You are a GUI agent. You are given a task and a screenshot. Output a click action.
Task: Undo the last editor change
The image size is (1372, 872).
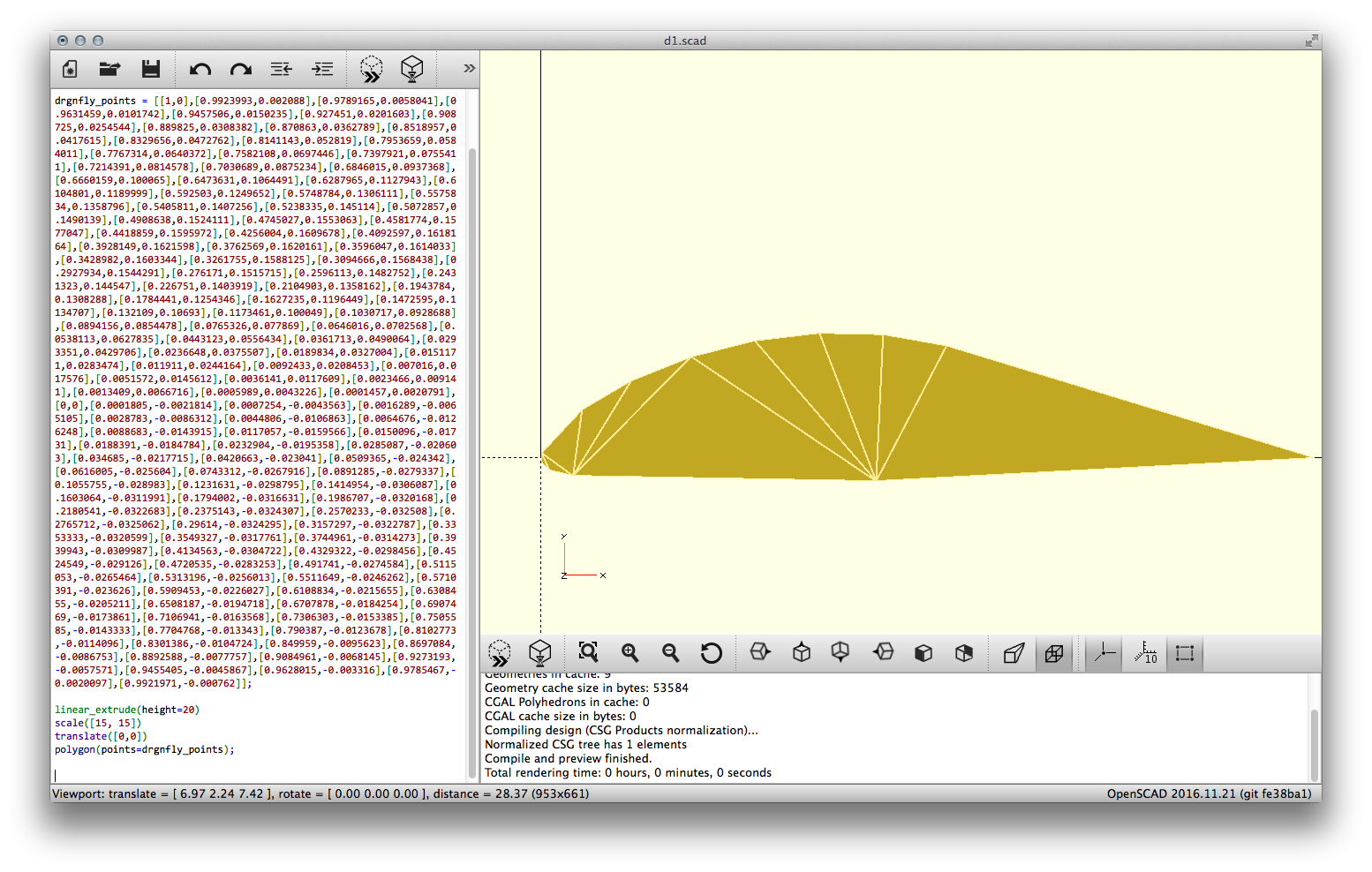[200, 69]
